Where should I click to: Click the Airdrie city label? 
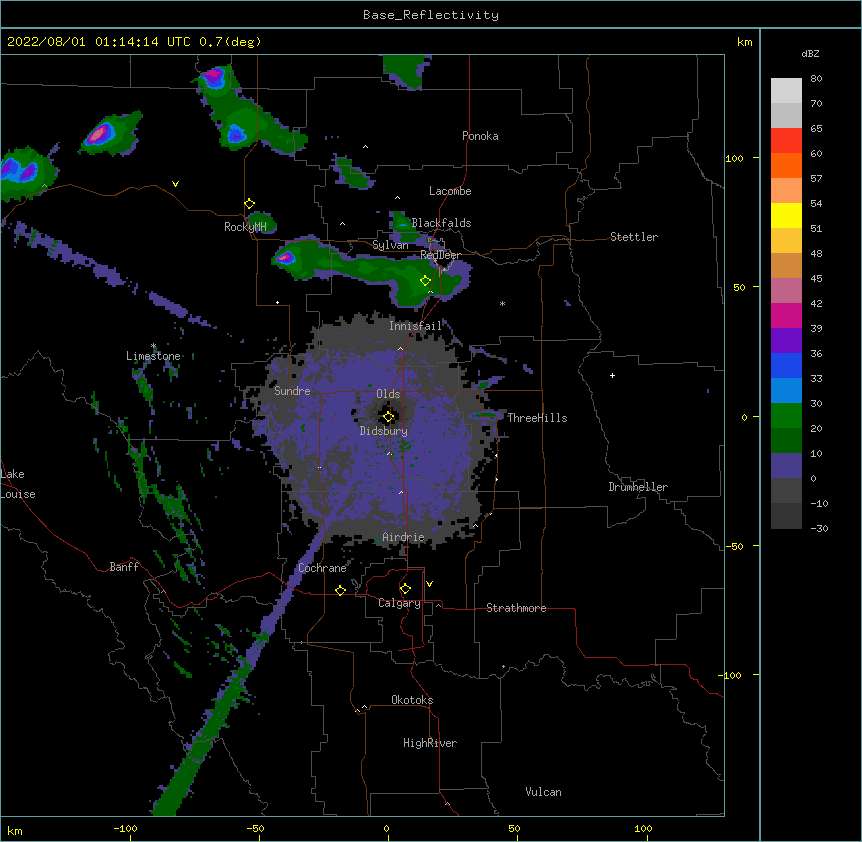(404, 537)
